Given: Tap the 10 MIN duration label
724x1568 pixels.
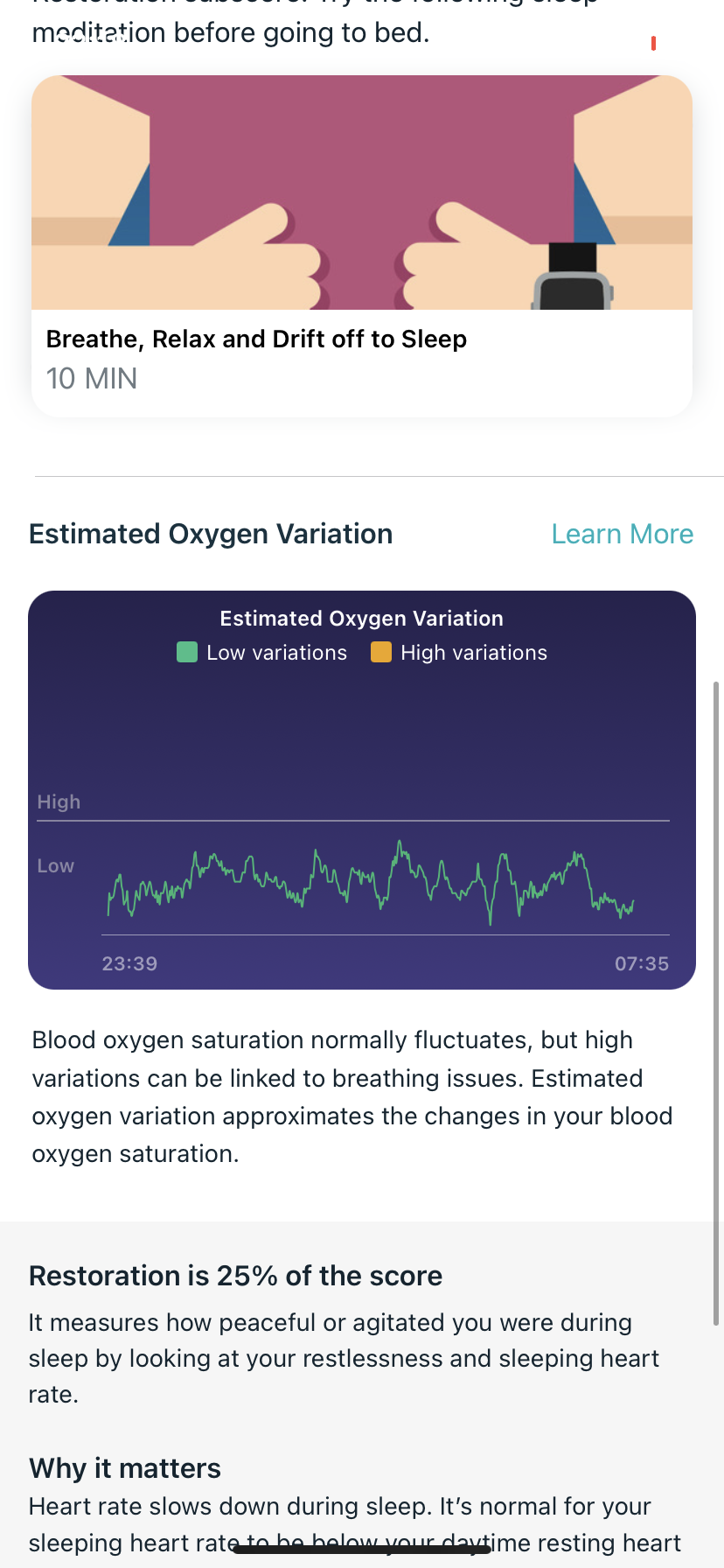Looking at the screenshot, I should coord(92,379).
